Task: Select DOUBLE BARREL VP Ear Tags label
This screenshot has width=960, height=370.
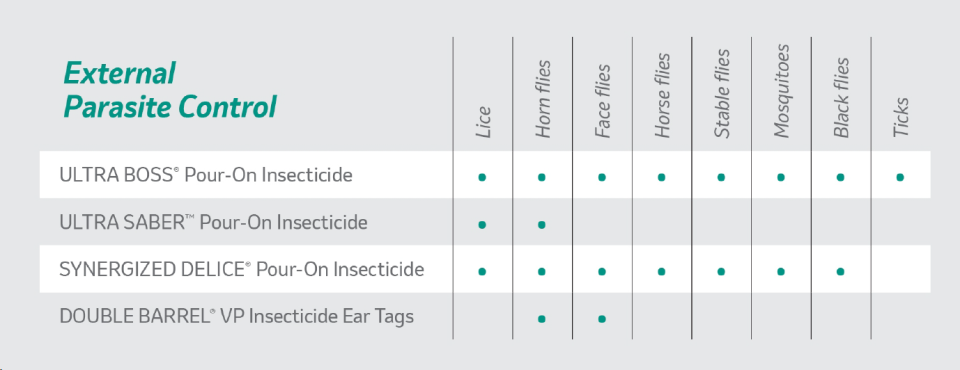Action: pyautogui.click(x=236, y=316)
